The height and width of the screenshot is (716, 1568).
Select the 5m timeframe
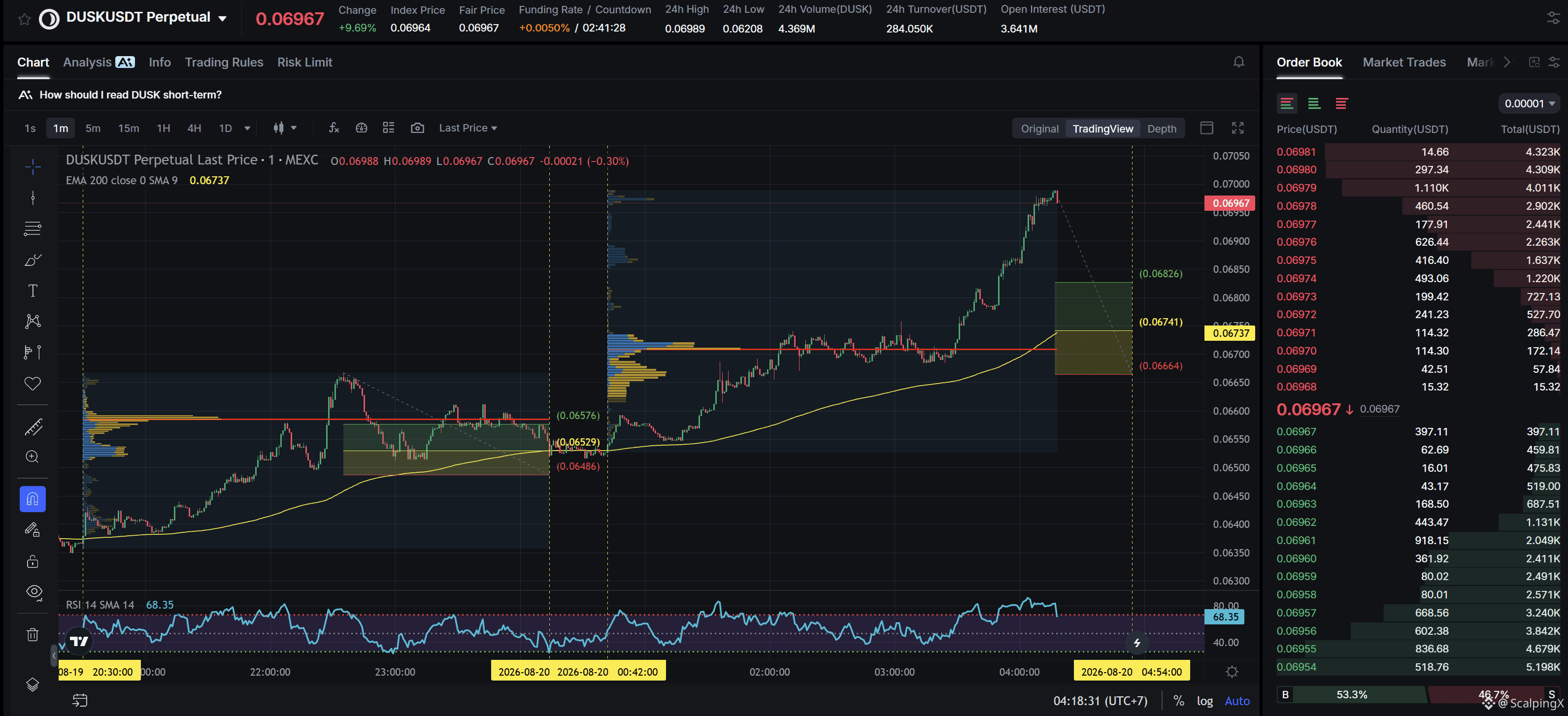(93, 128)
